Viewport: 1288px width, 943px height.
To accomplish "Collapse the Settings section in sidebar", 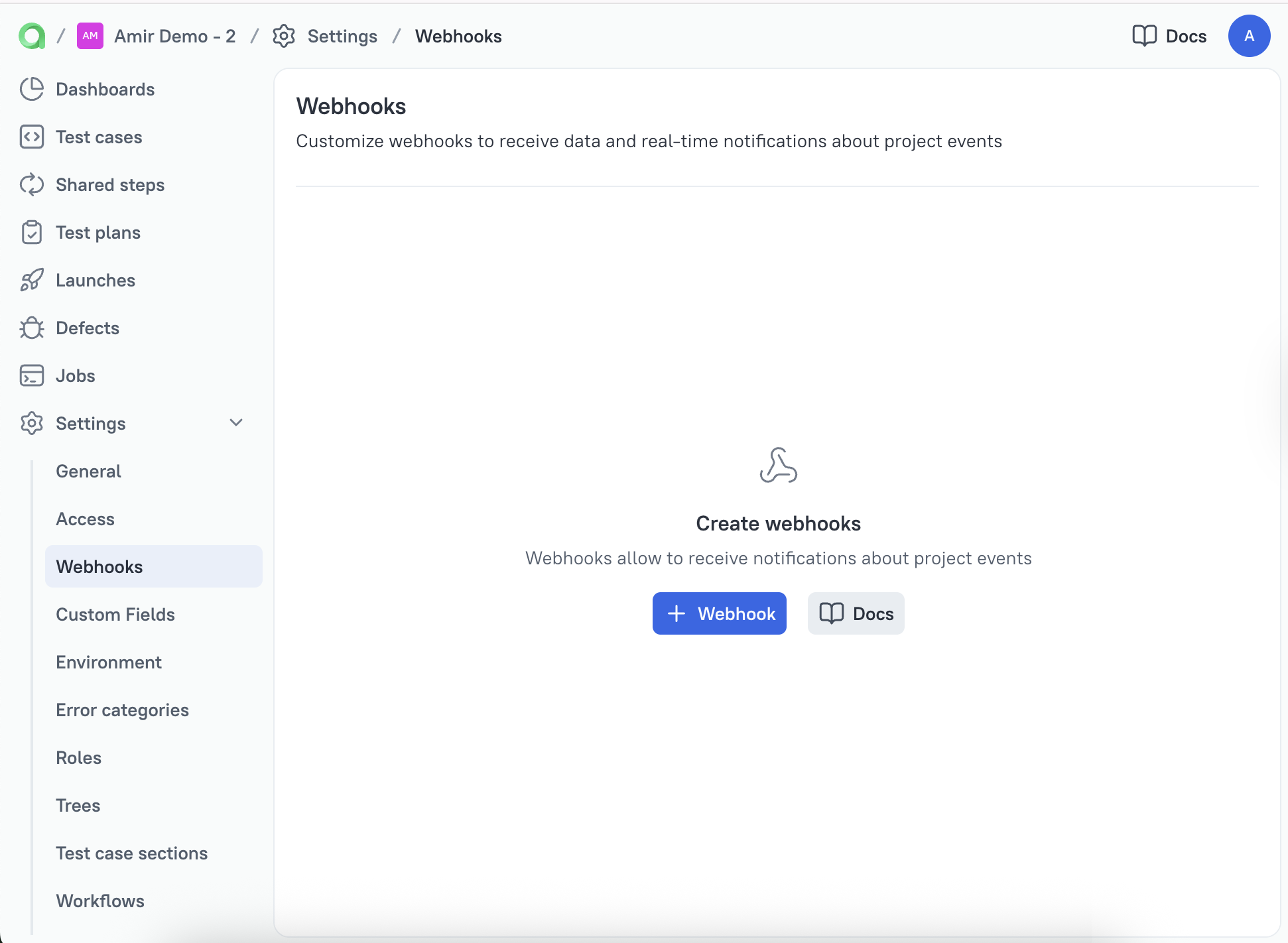I will point(235,423).
